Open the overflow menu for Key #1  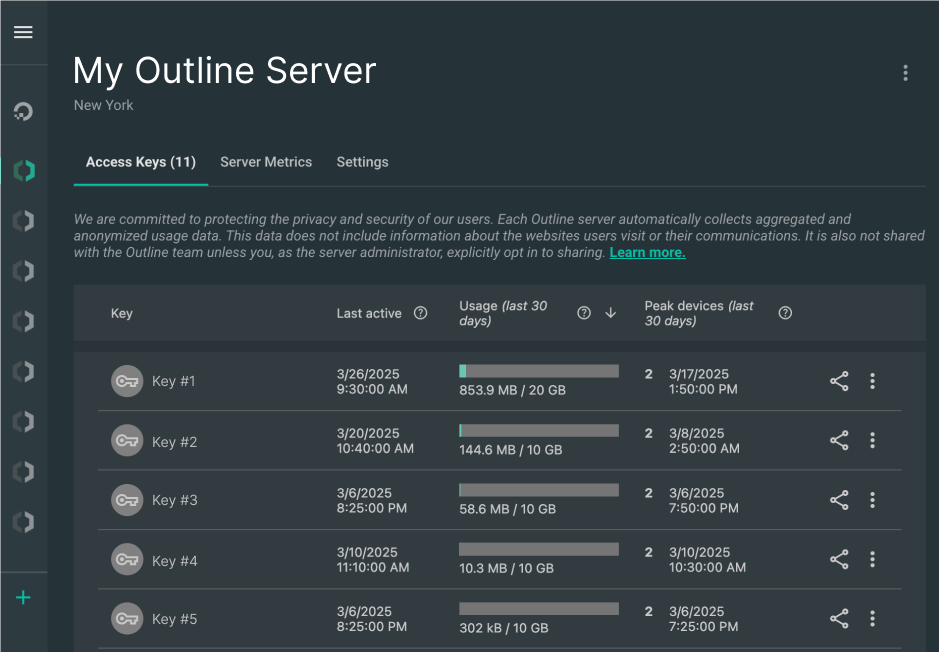click(872, 381)
